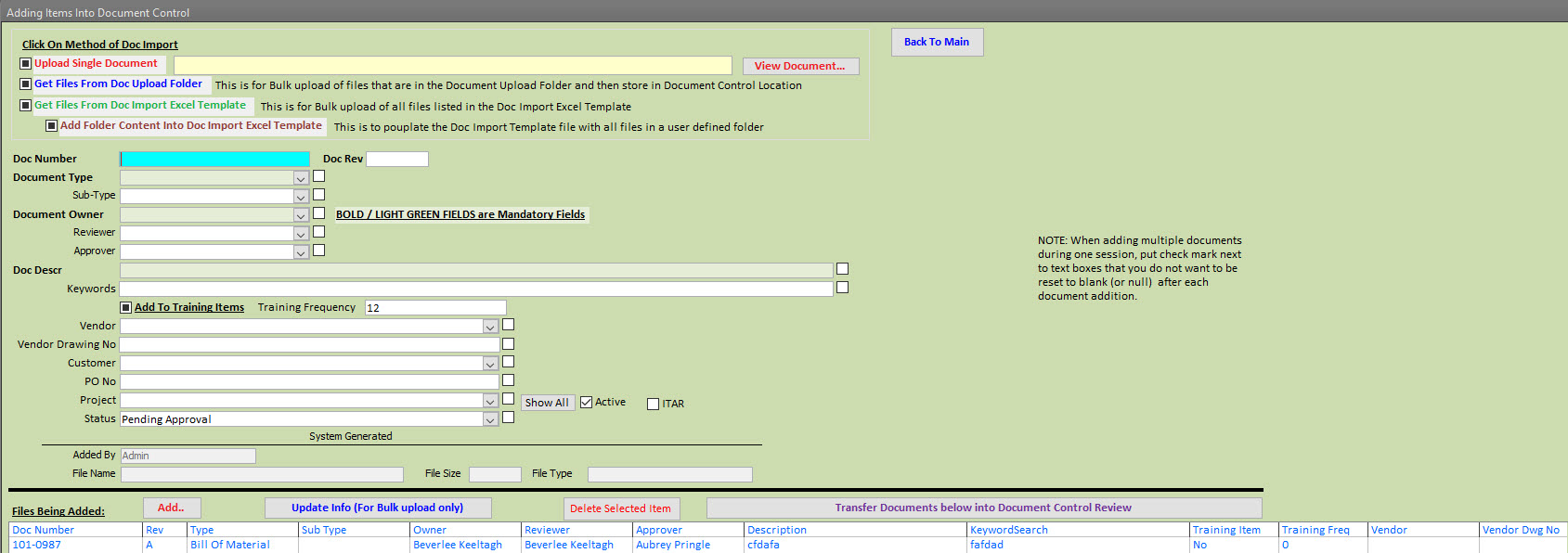Click the Added By field showing Admin
The image size is (1568, 553).
click(x=188, y=457)
